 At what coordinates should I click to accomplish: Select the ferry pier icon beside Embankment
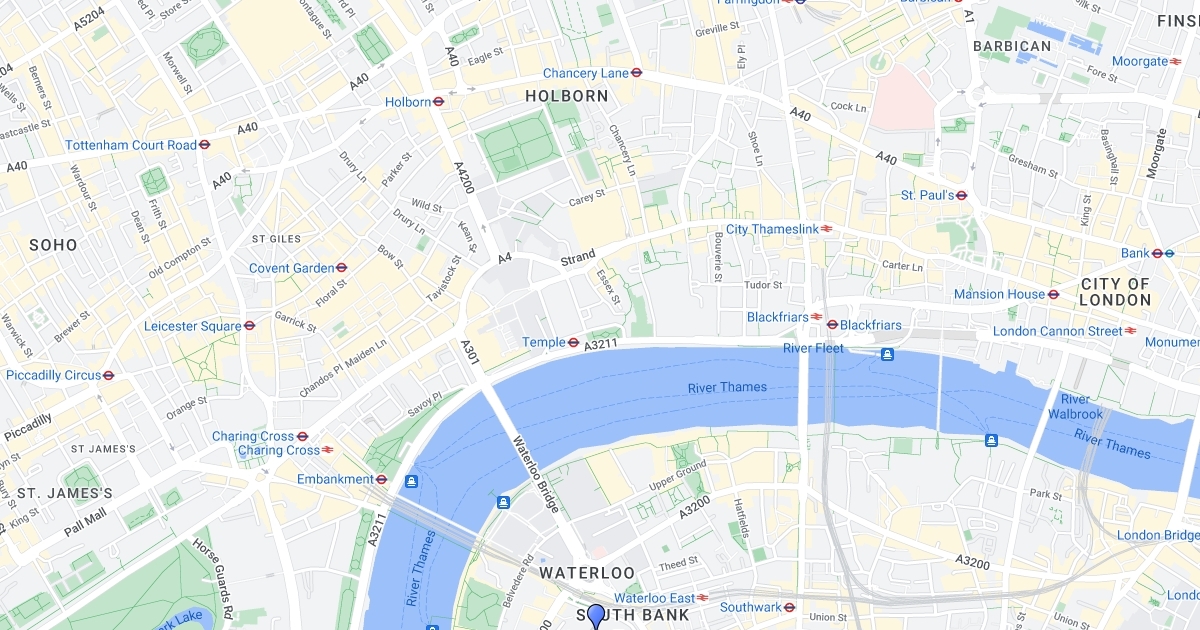tap(410, 482)
